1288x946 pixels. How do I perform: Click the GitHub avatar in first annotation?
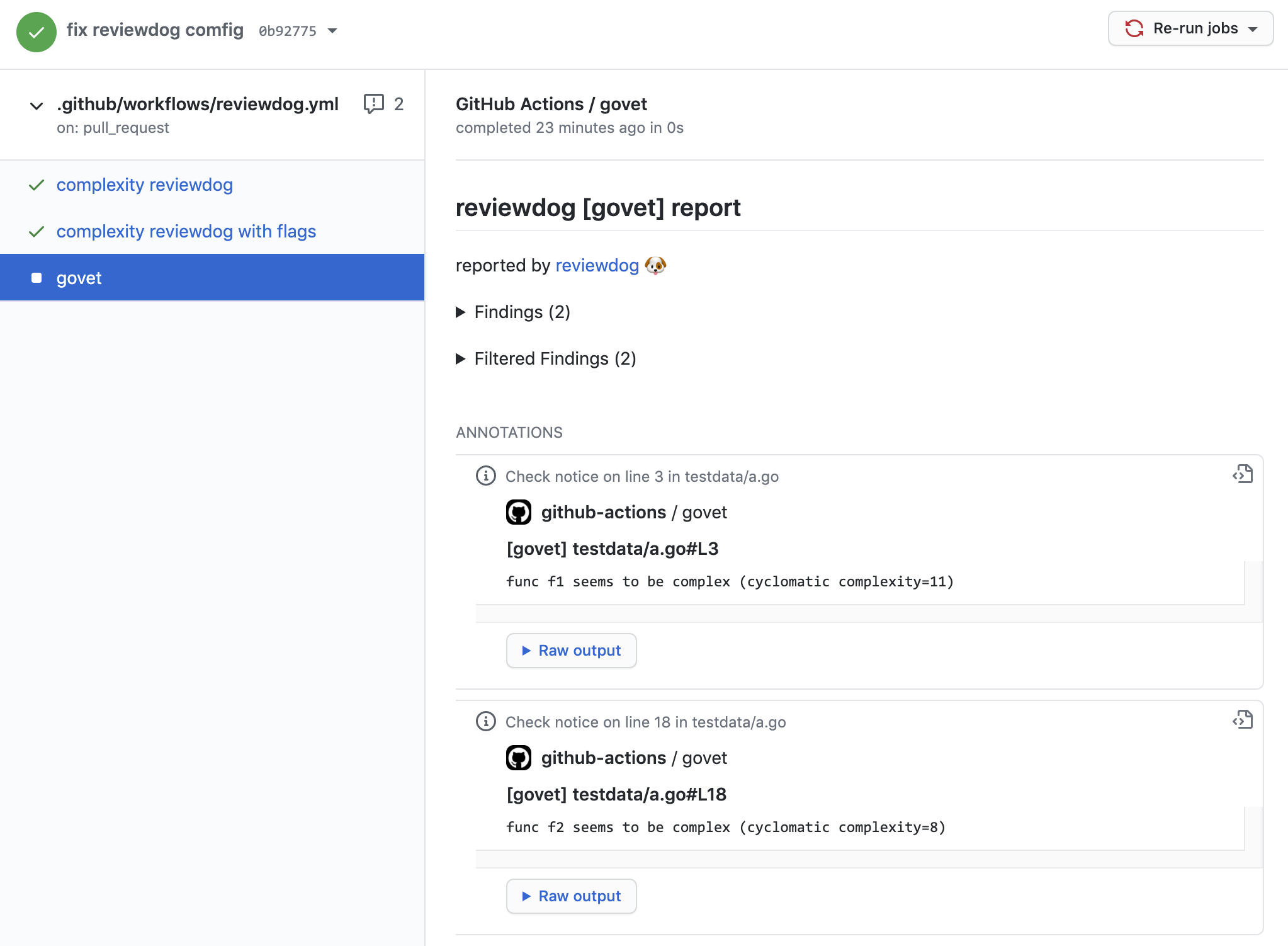(x=519, y=513)
